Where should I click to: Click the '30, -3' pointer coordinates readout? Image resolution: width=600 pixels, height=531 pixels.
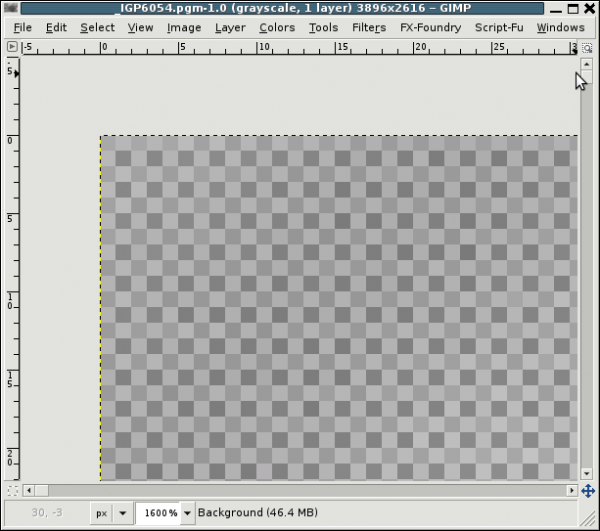point(47,513)
